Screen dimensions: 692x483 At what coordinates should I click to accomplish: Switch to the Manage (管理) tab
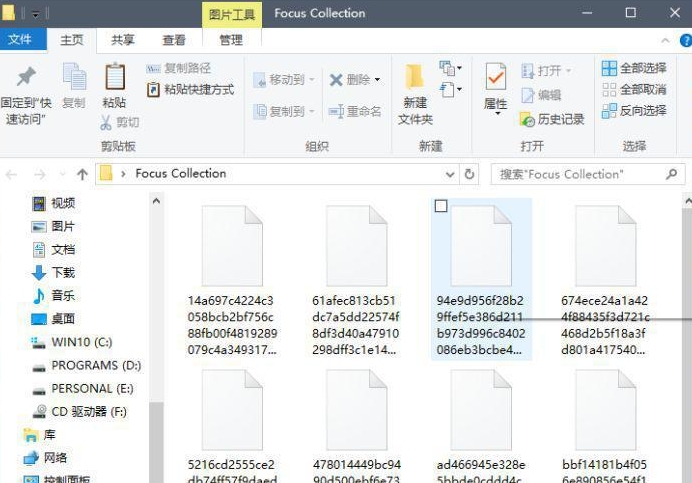231,40
